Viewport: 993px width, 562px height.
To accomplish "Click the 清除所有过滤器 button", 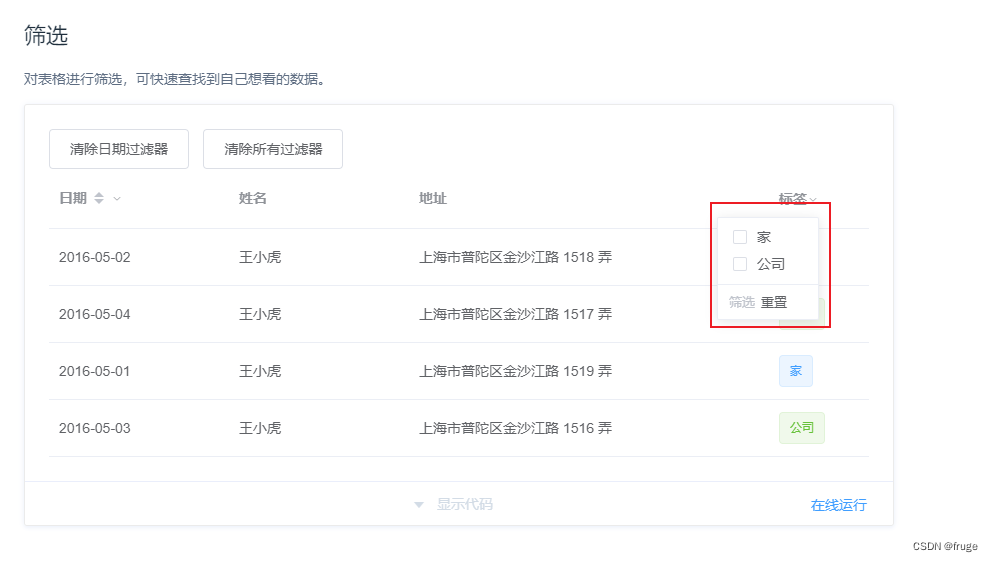I will point(273,149).
